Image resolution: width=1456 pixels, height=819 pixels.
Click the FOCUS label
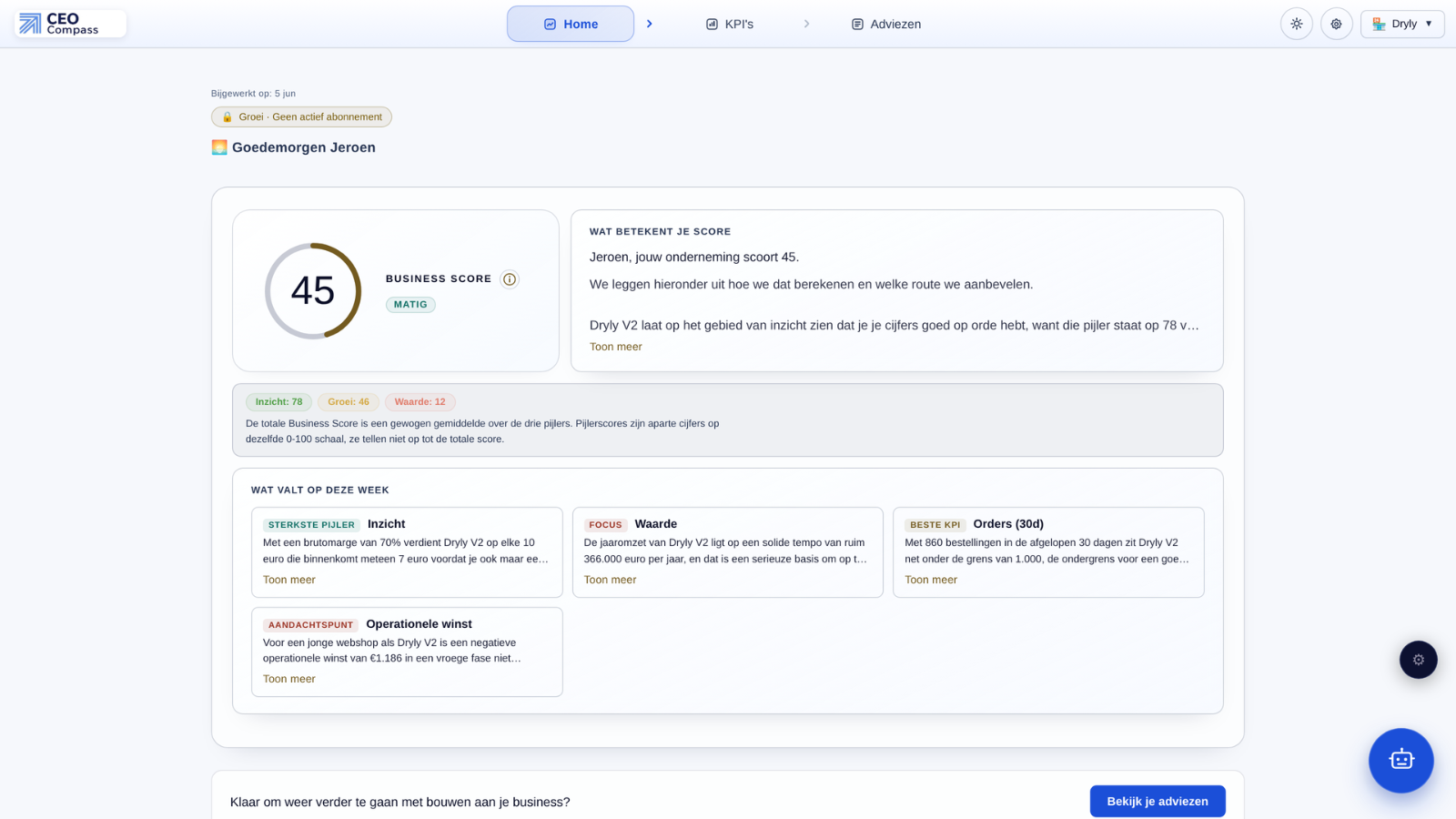pyautogui.click(x=605, y=525)
